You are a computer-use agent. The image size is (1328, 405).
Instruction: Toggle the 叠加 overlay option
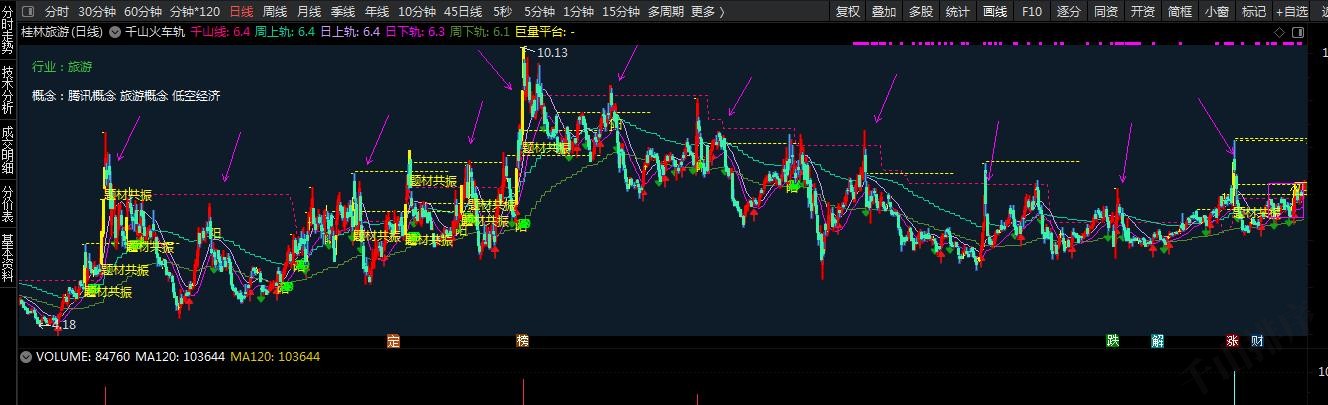(x=884, y=12)
